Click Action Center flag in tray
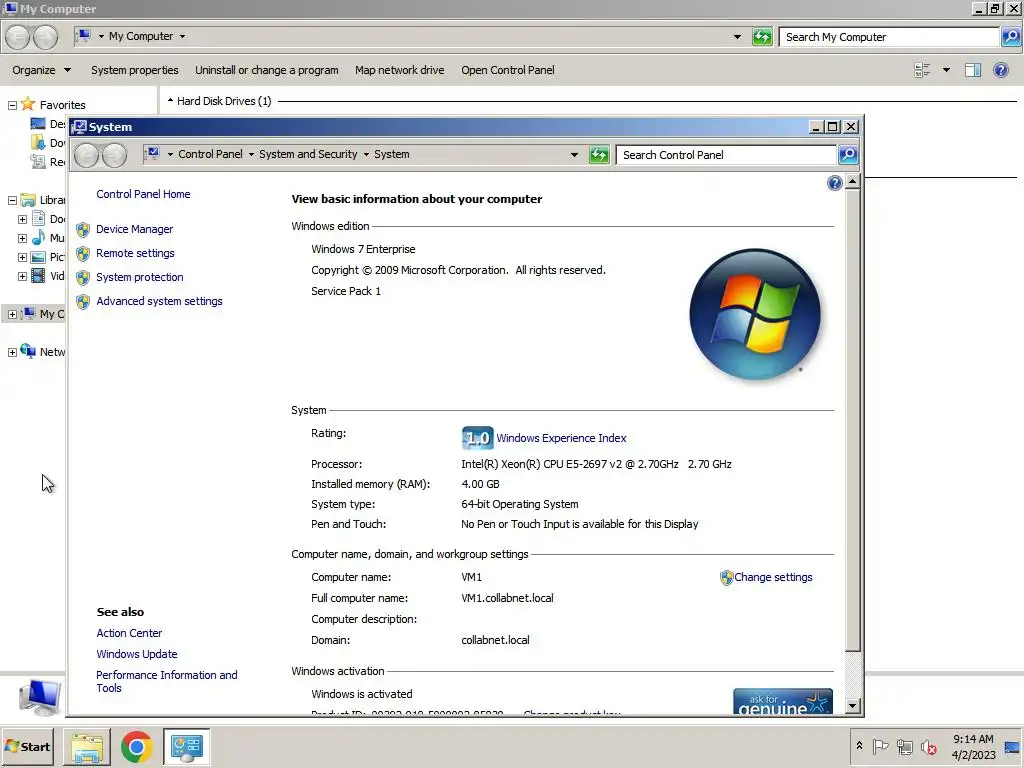 tap(880, 746)
